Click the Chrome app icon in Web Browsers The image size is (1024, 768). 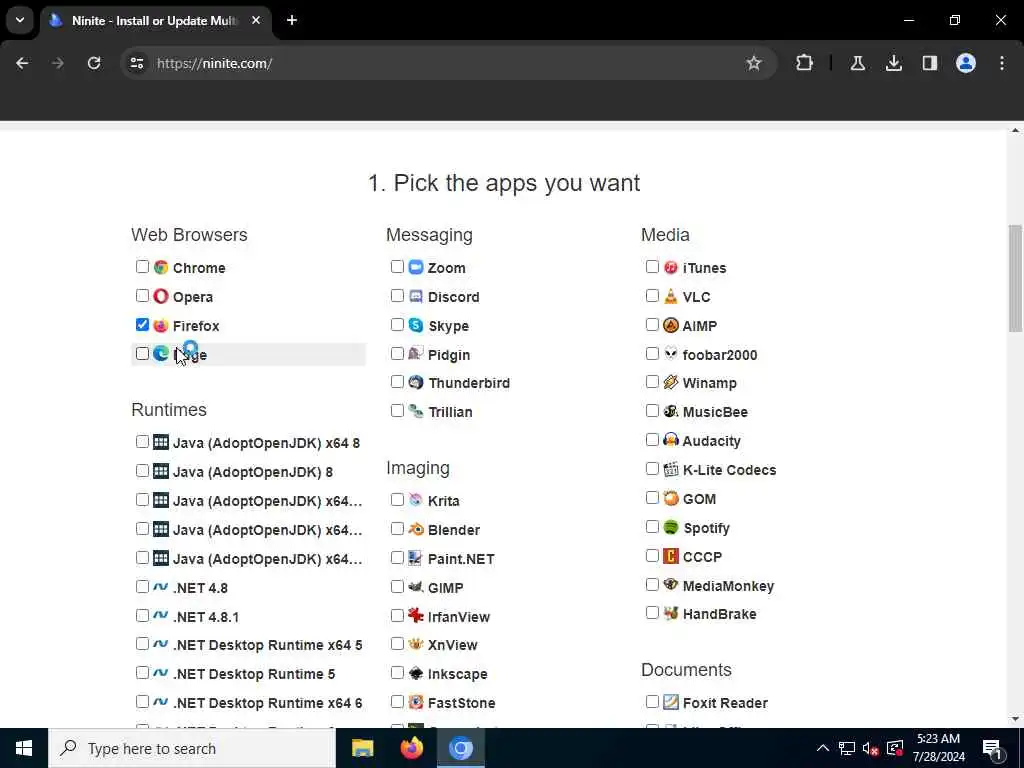click(x=161, y=267)
